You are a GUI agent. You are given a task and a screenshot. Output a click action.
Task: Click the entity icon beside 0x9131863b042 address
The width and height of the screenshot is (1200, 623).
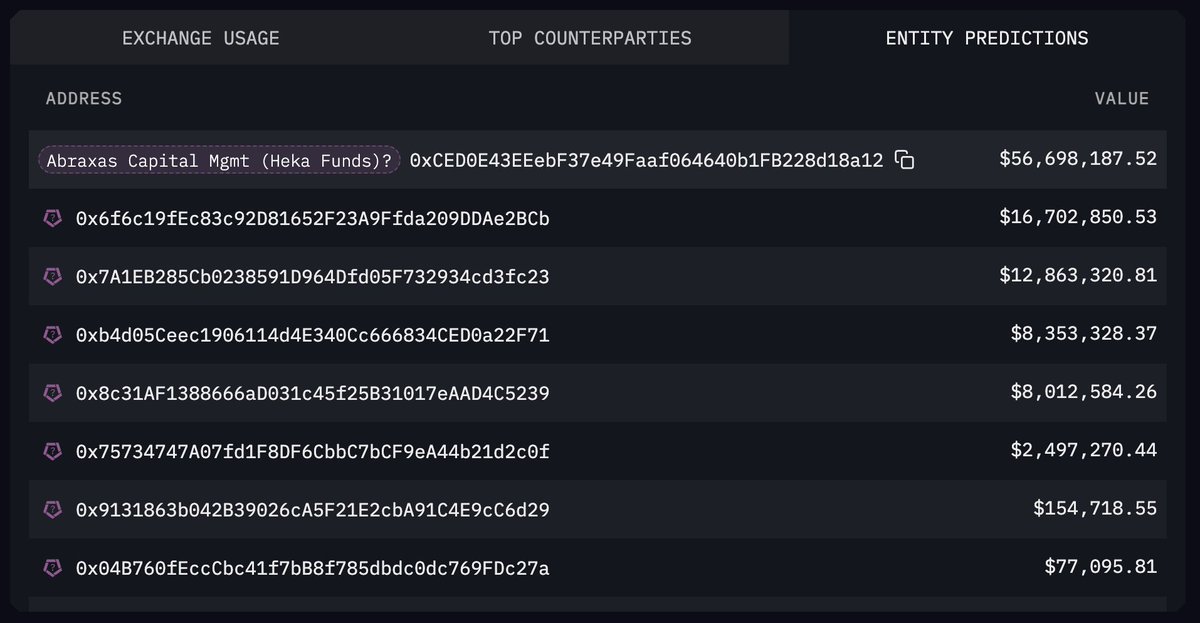(x=52, y=510)
